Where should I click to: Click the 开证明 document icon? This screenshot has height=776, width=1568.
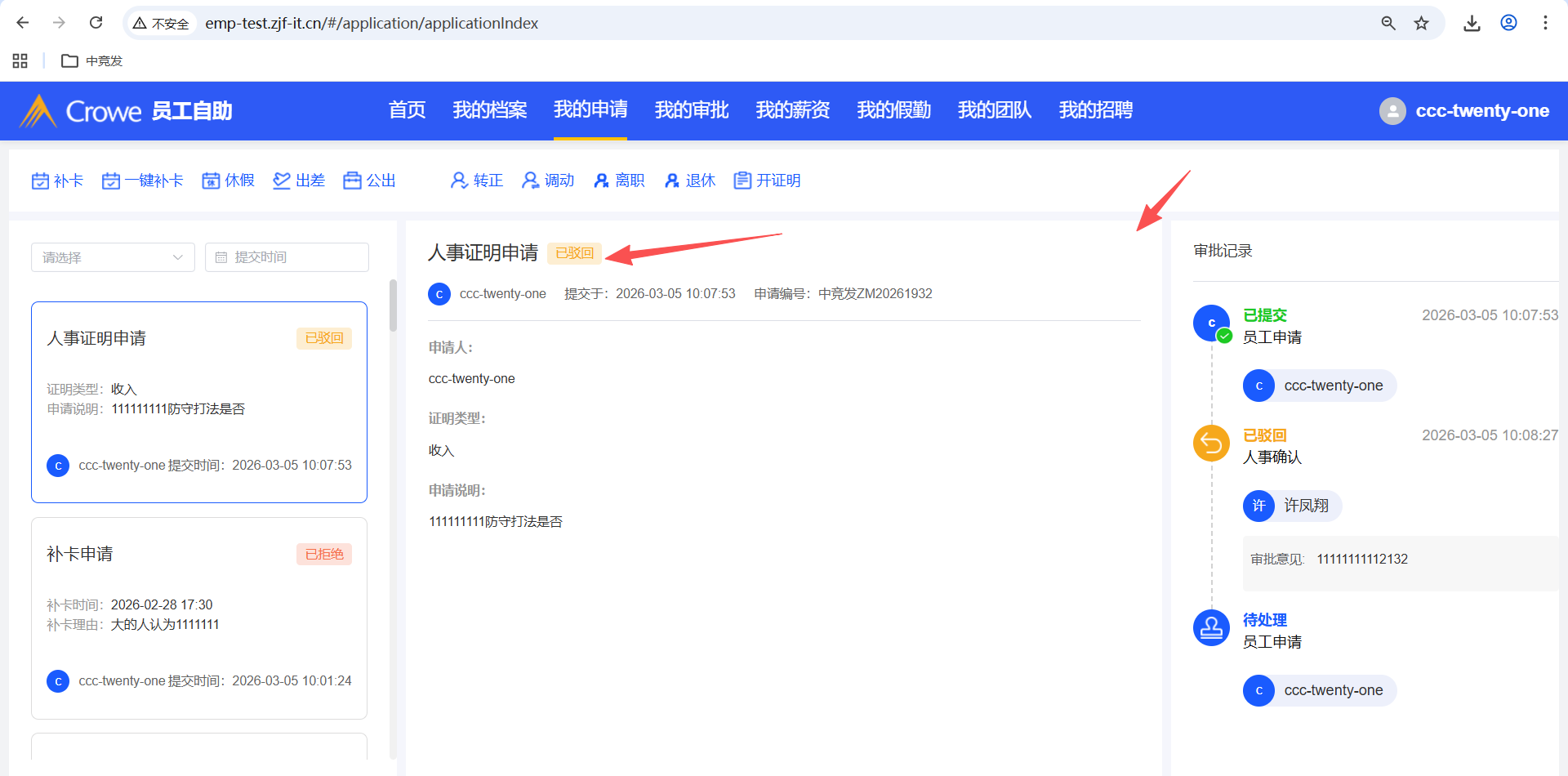[x=742, y=181]
